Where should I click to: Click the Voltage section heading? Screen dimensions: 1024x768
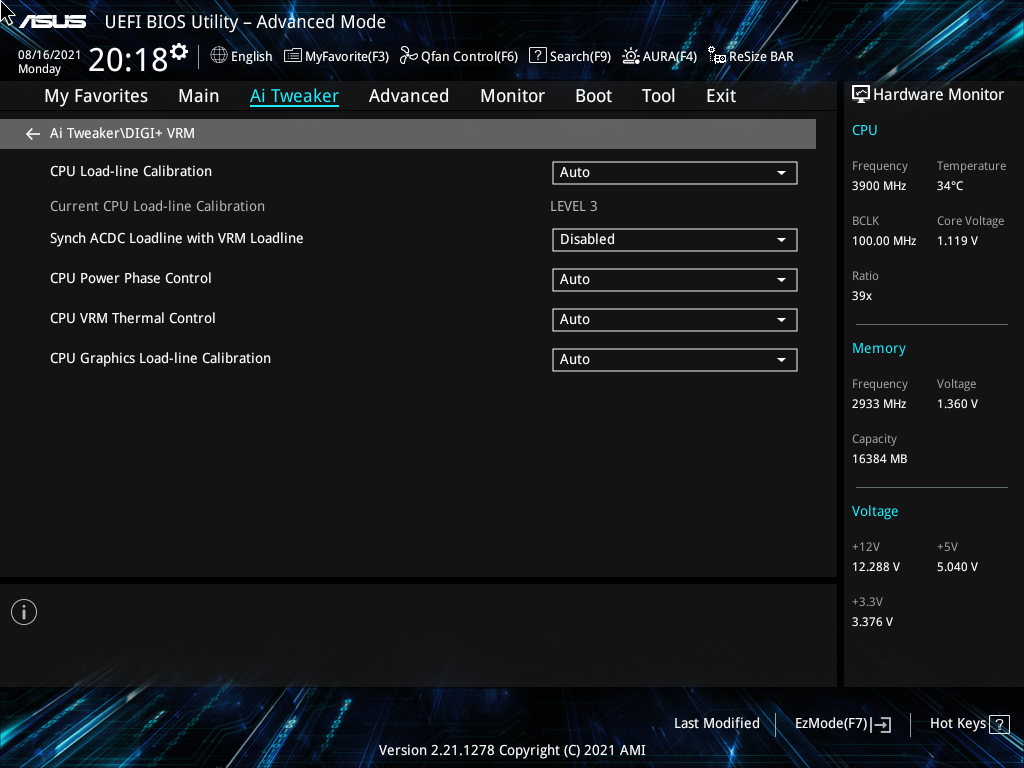pyautogui.click(x=874, y=511)
